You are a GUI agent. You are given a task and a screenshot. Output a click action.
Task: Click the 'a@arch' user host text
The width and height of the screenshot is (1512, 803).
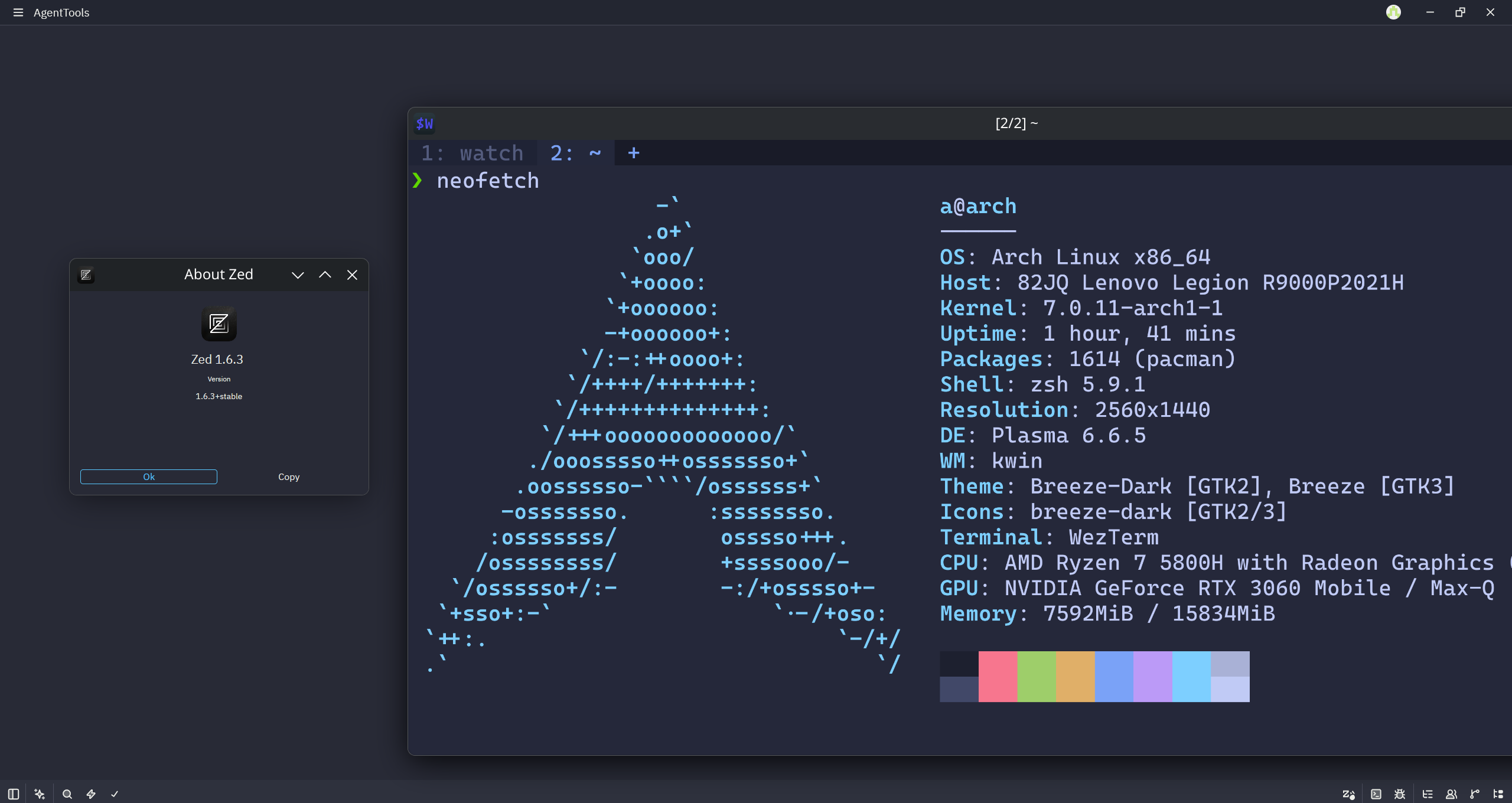pos(978,206)
